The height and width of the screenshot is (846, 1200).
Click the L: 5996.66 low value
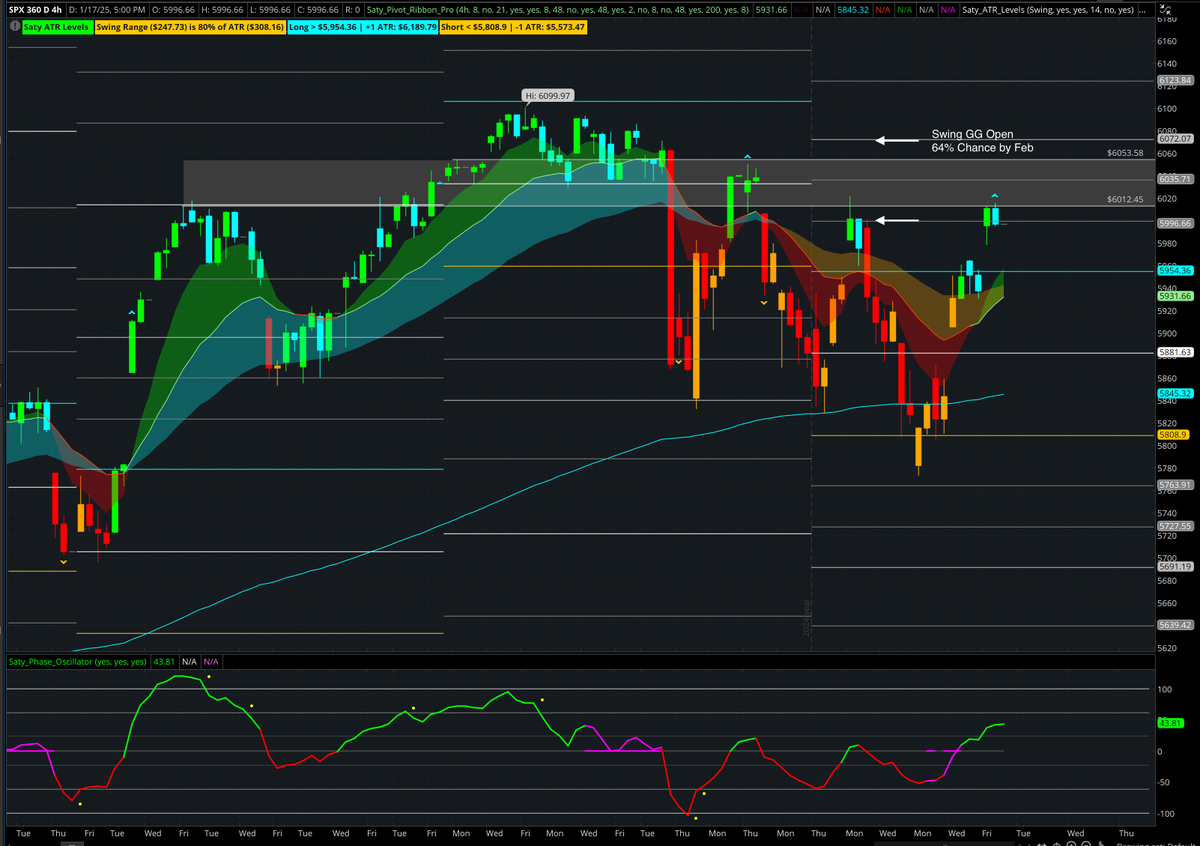click(270, 9)
